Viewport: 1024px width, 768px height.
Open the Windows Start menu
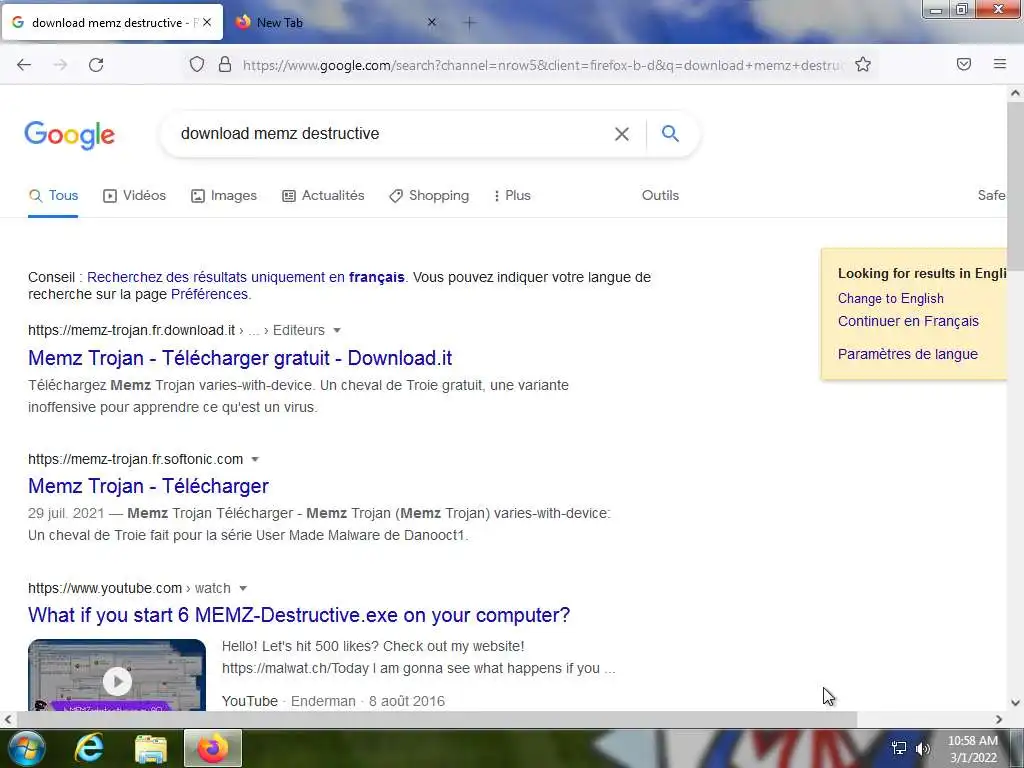pyautogui.click(x=26, y=748)
